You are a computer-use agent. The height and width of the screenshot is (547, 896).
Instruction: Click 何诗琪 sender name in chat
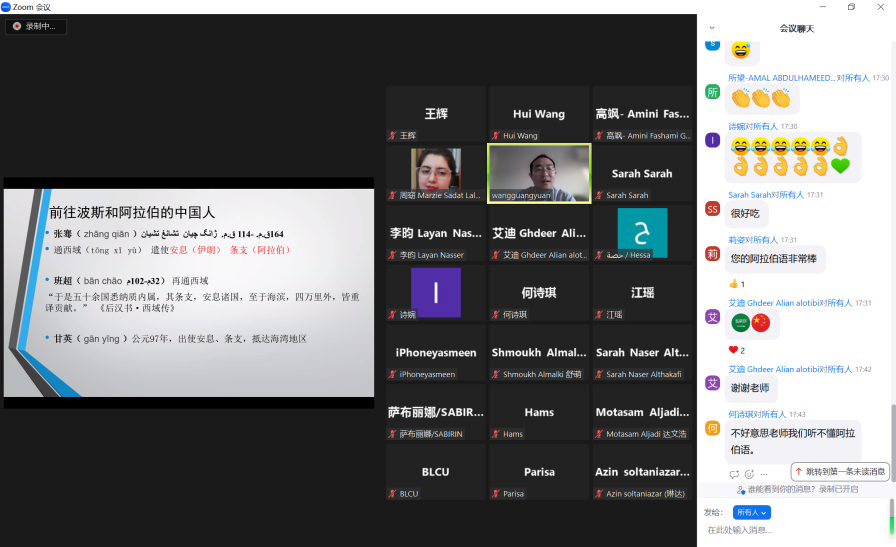[741, 414]
